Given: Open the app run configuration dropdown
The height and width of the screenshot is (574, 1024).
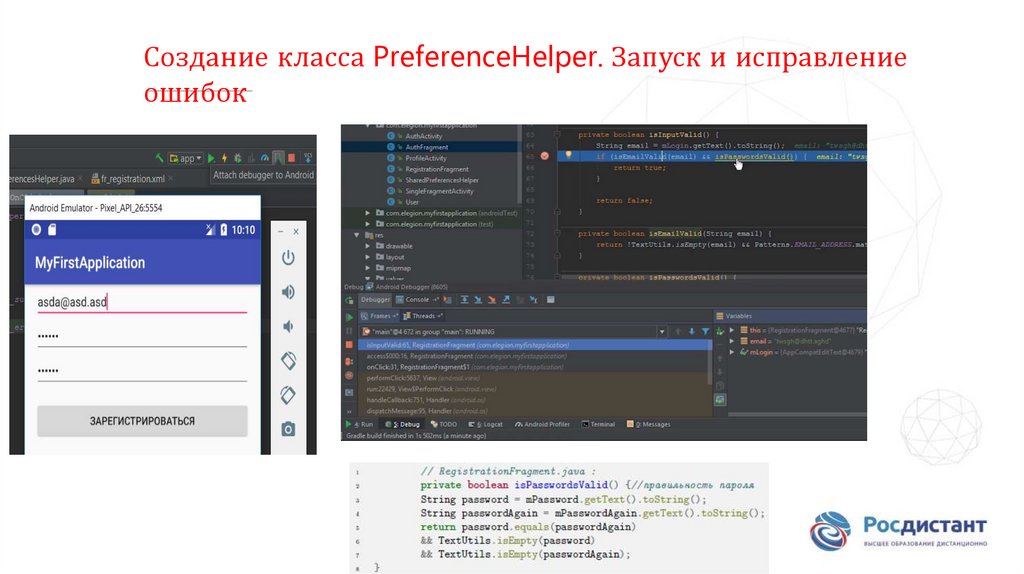Looking at the screenshot, I should click(186, 158).
